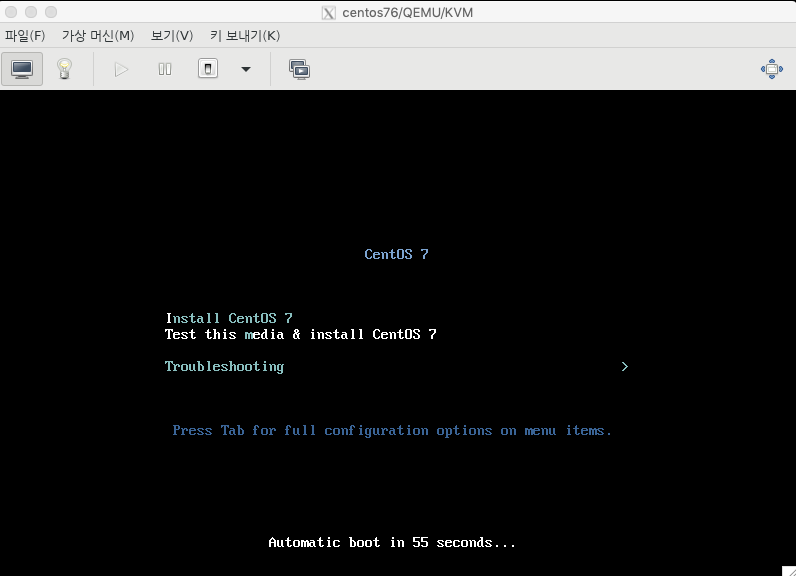Viewport: 796px width, 576px height.
Task: Click the Automatic boot countdown text
Action: 391,543
